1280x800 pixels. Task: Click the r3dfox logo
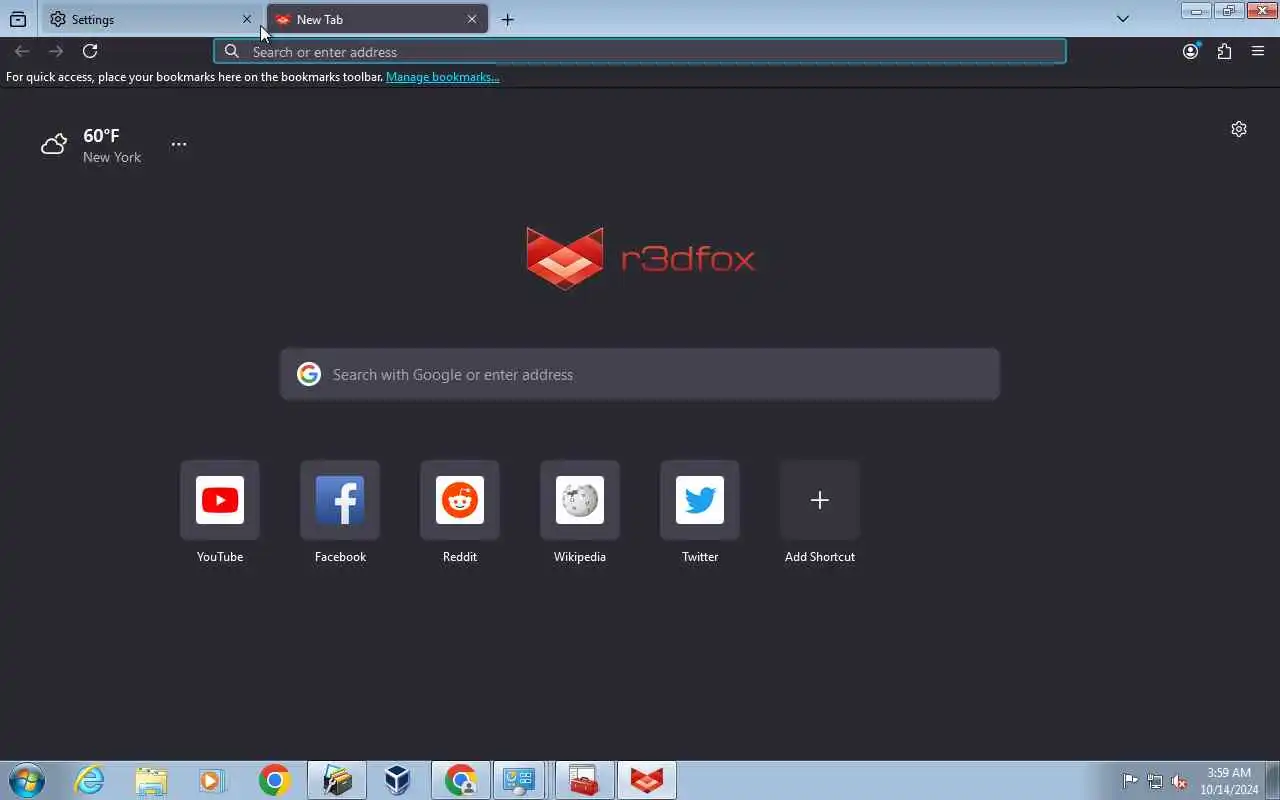640,259
